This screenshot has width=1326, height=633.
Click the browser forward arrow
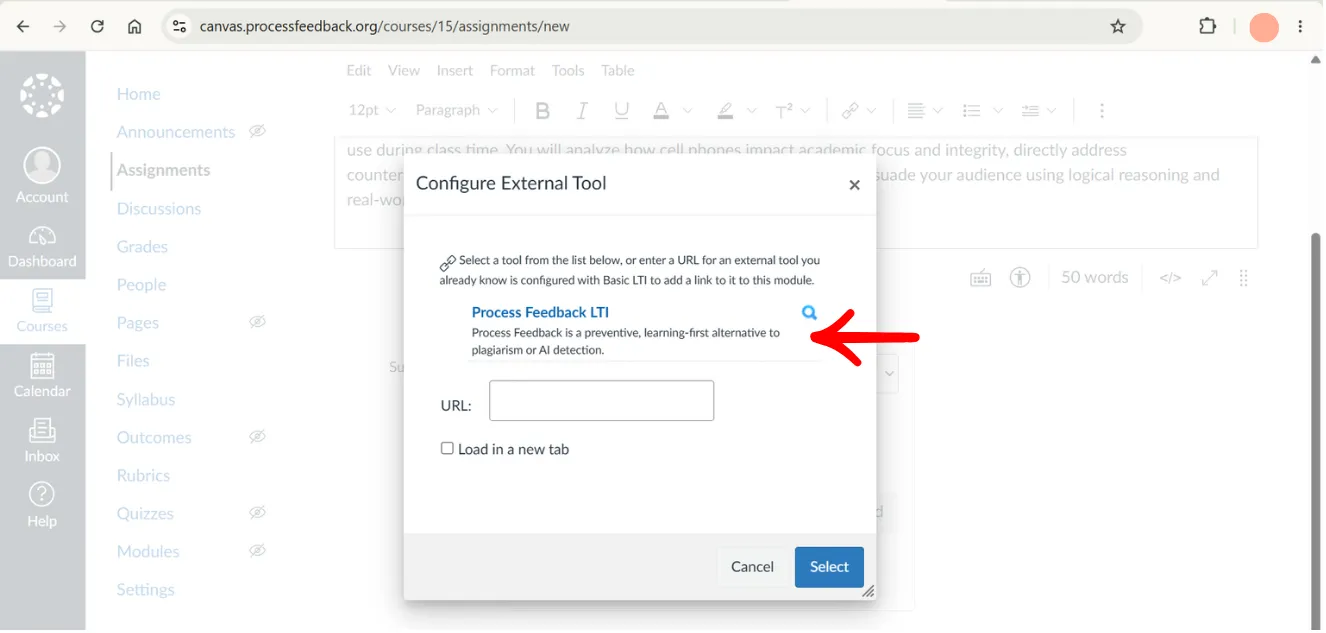coord(60,27)
